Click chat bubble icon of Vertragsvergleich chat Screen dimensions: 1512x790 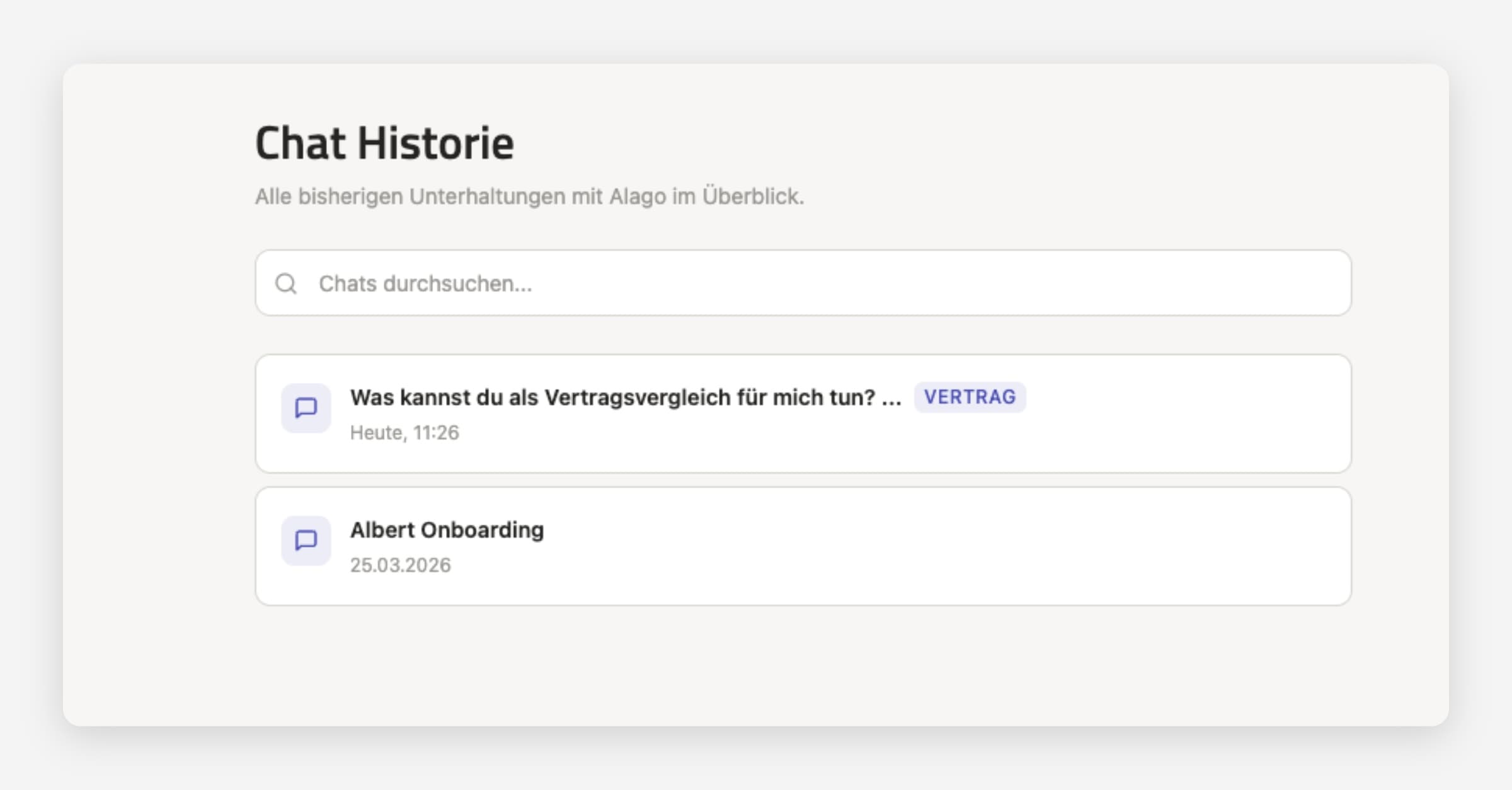click(x=306, y=408)
